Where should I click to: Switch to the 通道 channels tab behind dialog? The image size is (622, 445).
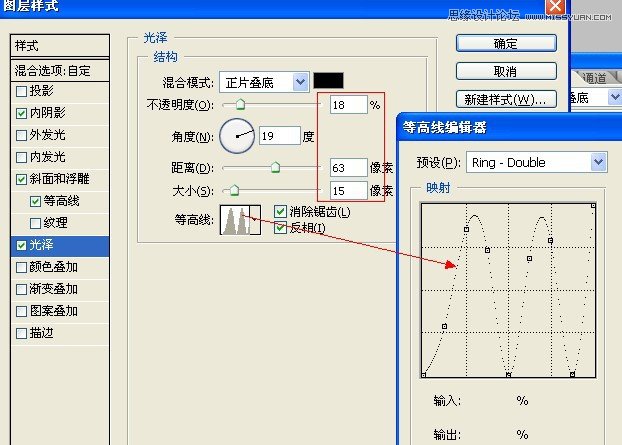click(594, 78)
